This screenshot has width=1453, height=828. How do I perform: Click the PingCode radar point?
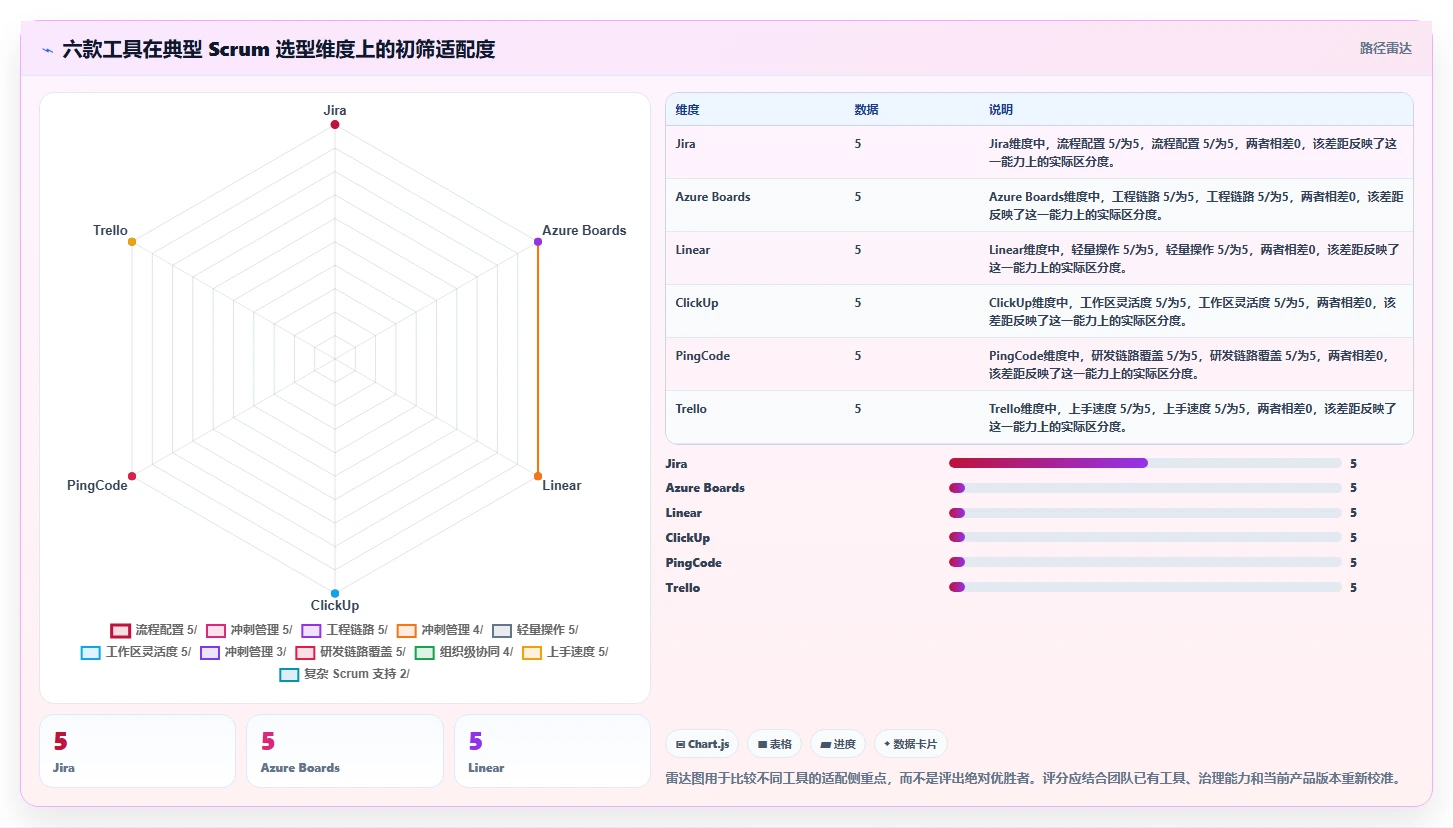point(132,476)
